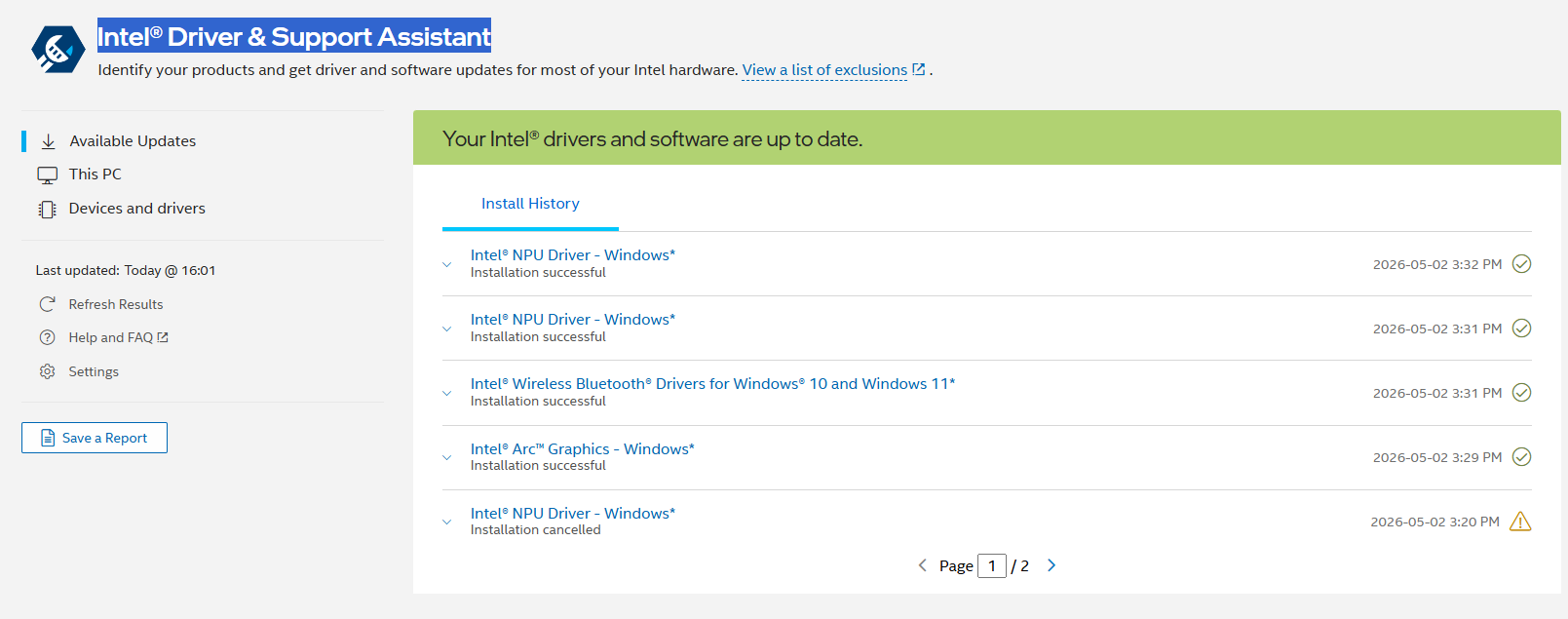Click the question mark Help icon
1568x619 pixels.
pyautogui.click(x=47, y=337)
